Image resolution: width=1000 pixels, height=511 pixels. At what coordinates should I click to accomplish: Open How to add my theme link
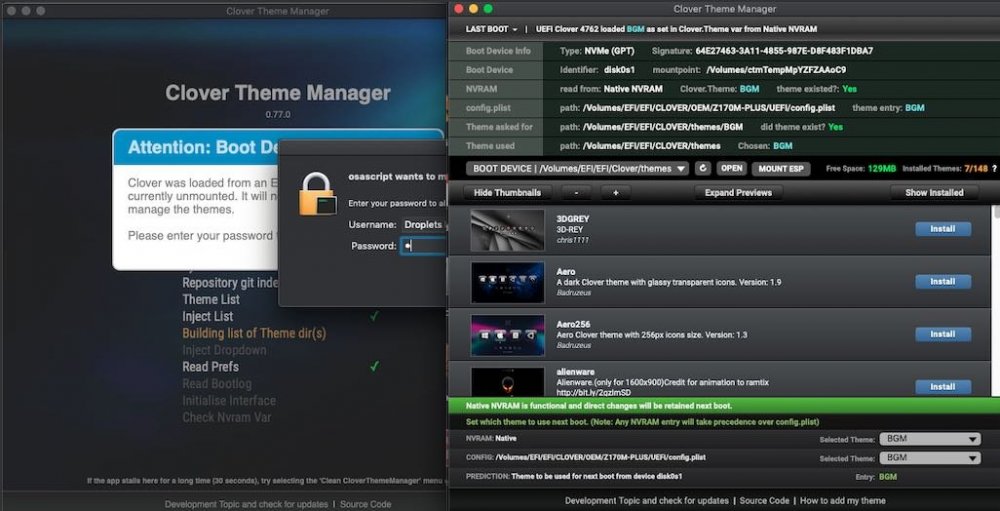coord(842,501)
